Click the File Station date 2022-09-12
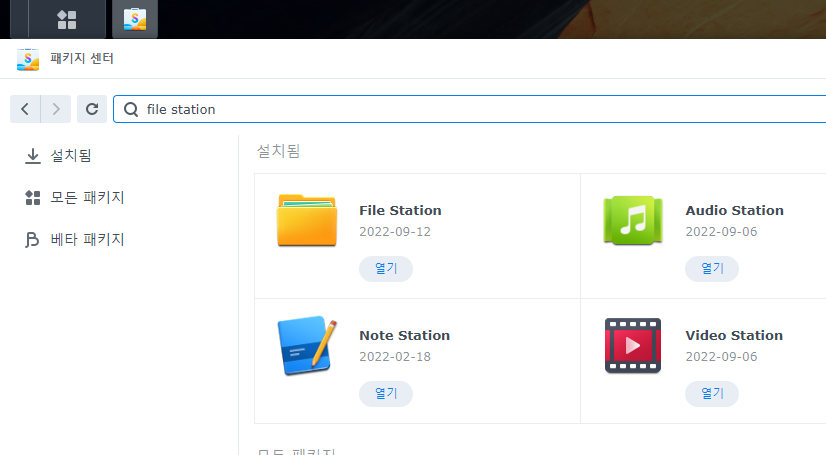The width and height of the screenshot is (826, 455). pos(395,232)
